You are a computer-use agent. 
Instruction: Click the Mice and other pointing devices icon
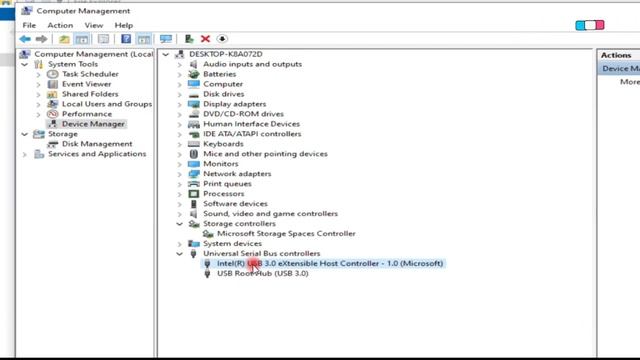point(193,154)
